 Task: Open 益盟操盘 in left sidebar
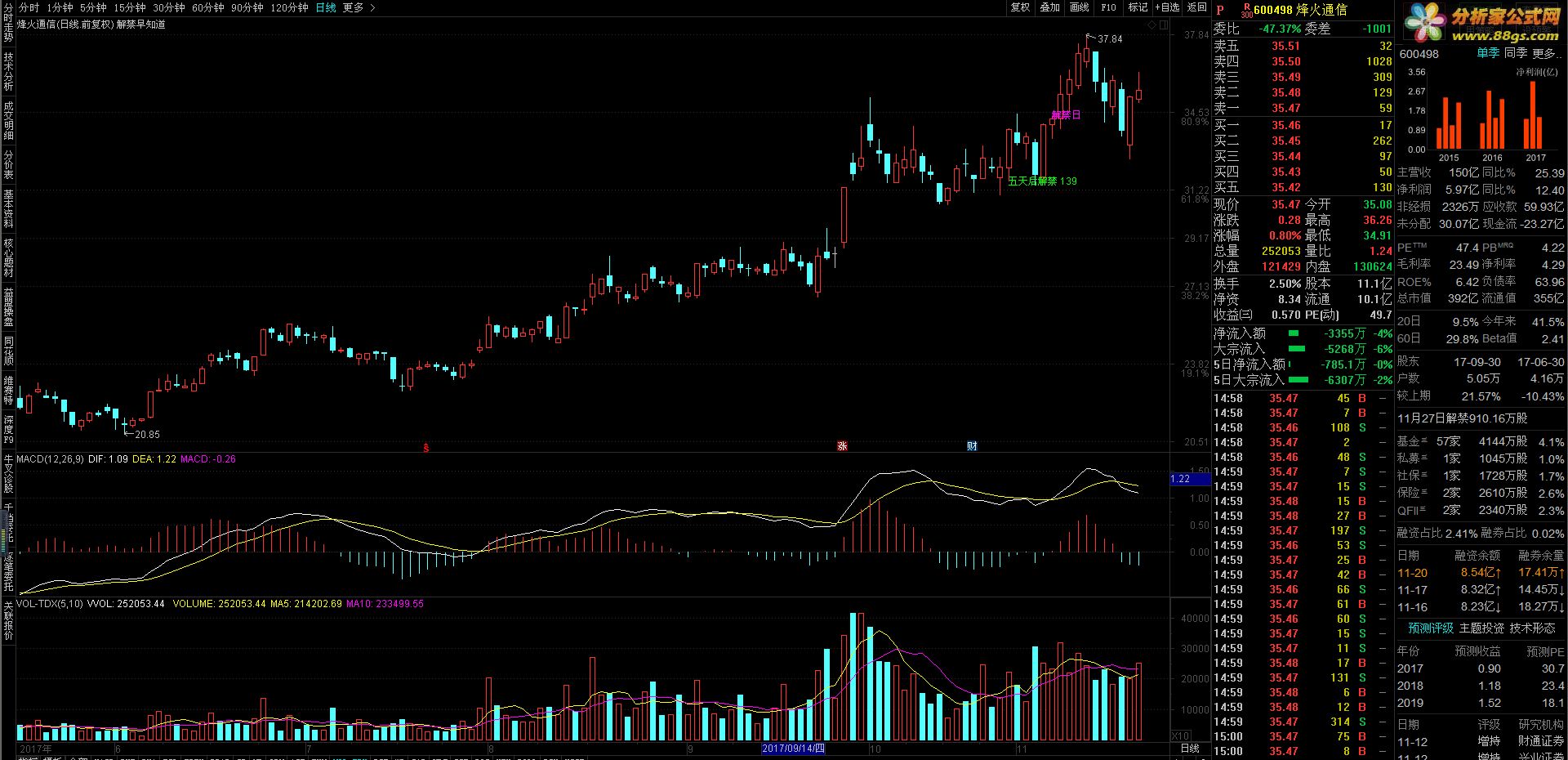click(x=8, y=306)
